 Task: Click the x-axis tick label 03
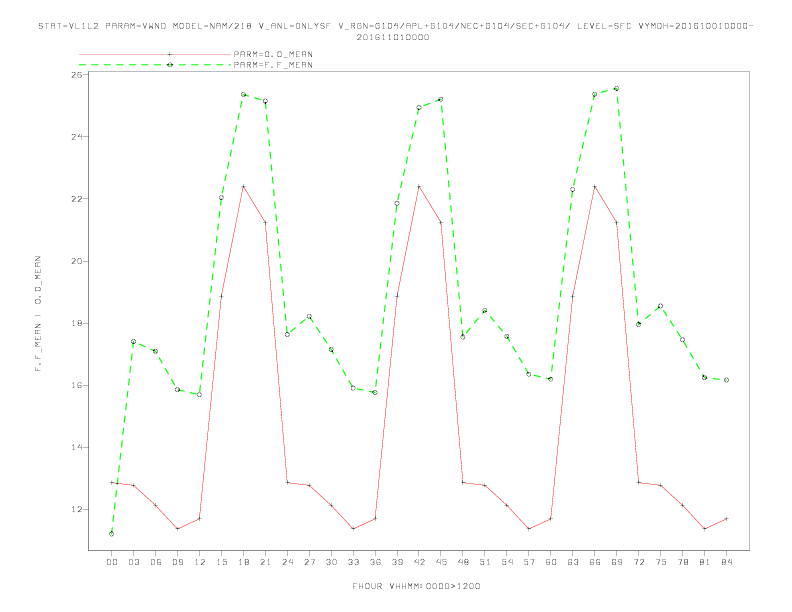133,562
